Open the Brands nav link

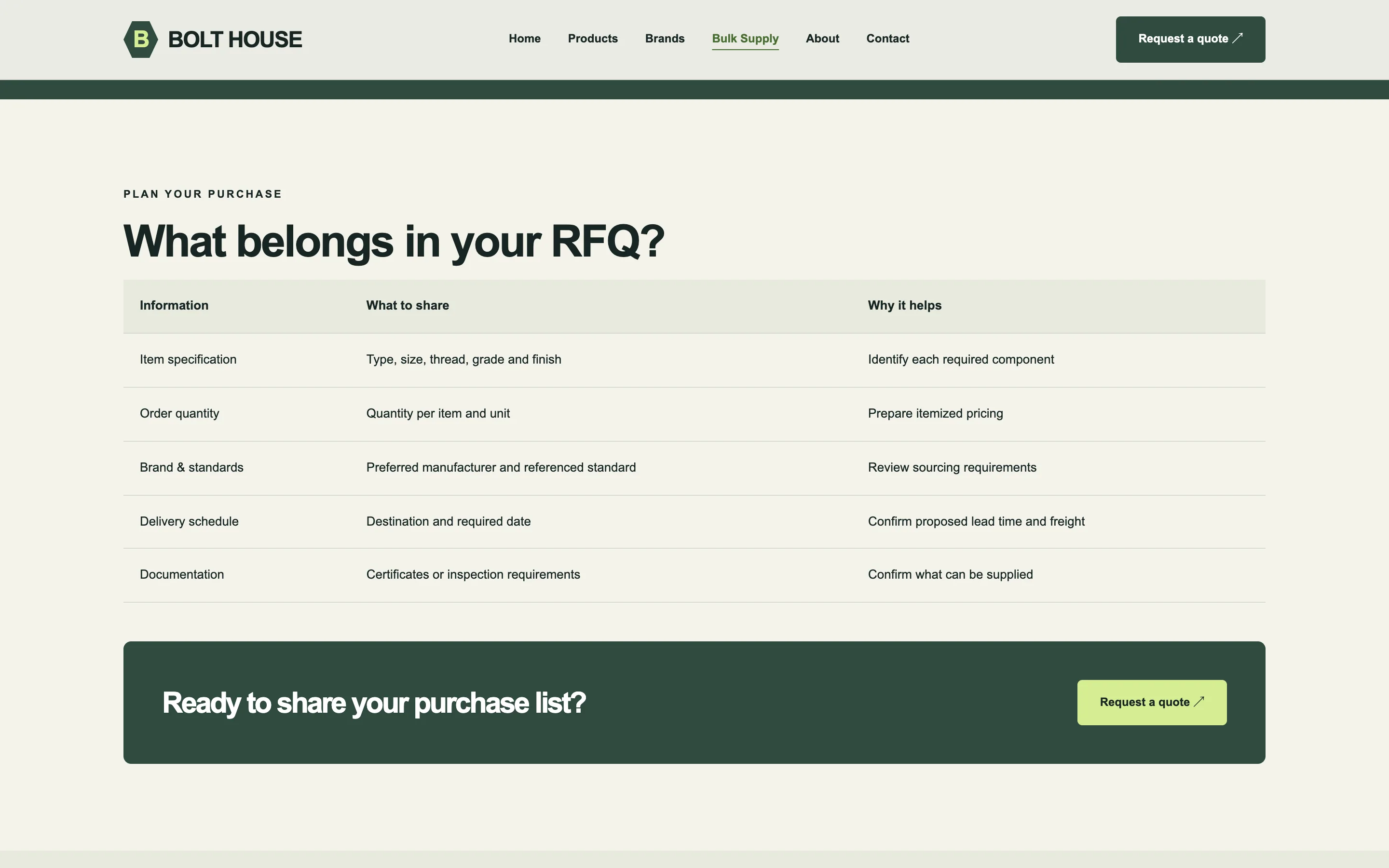[665, 39]
